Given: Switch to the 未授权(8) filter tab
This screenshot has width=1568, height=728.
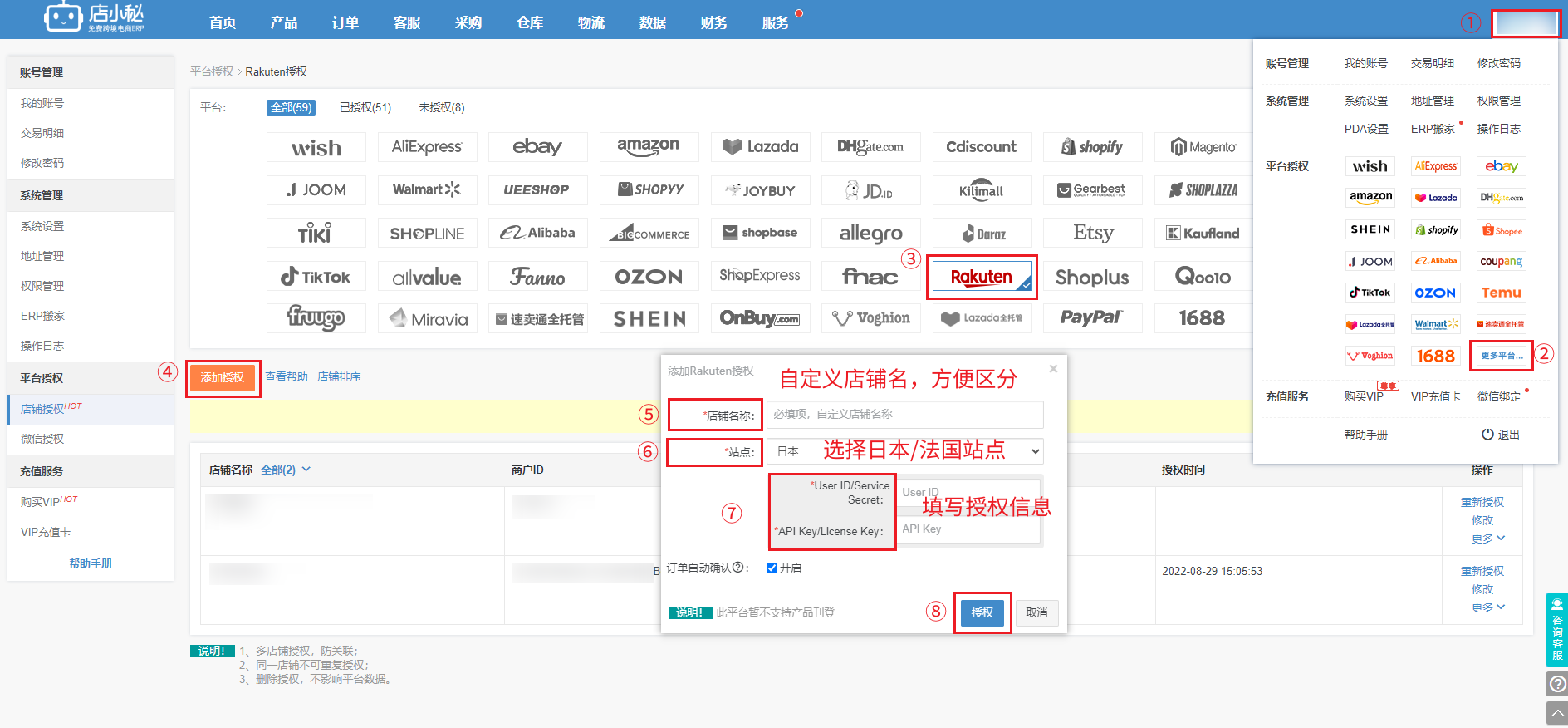Looking at the screenshot, I should (442, 107).
